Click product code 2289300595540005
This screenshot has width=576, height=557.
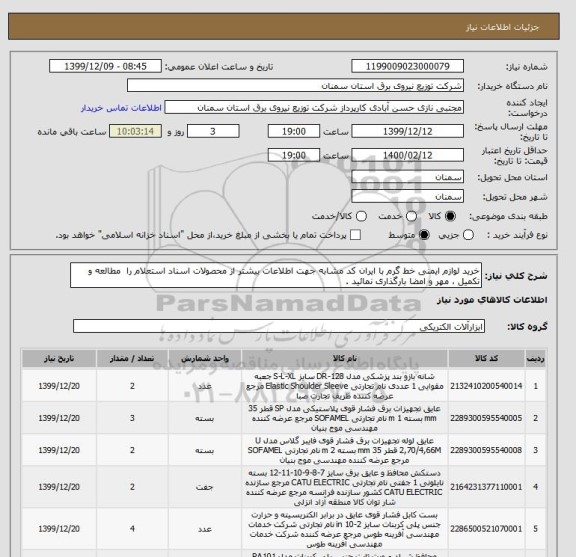tap(486, 418)
